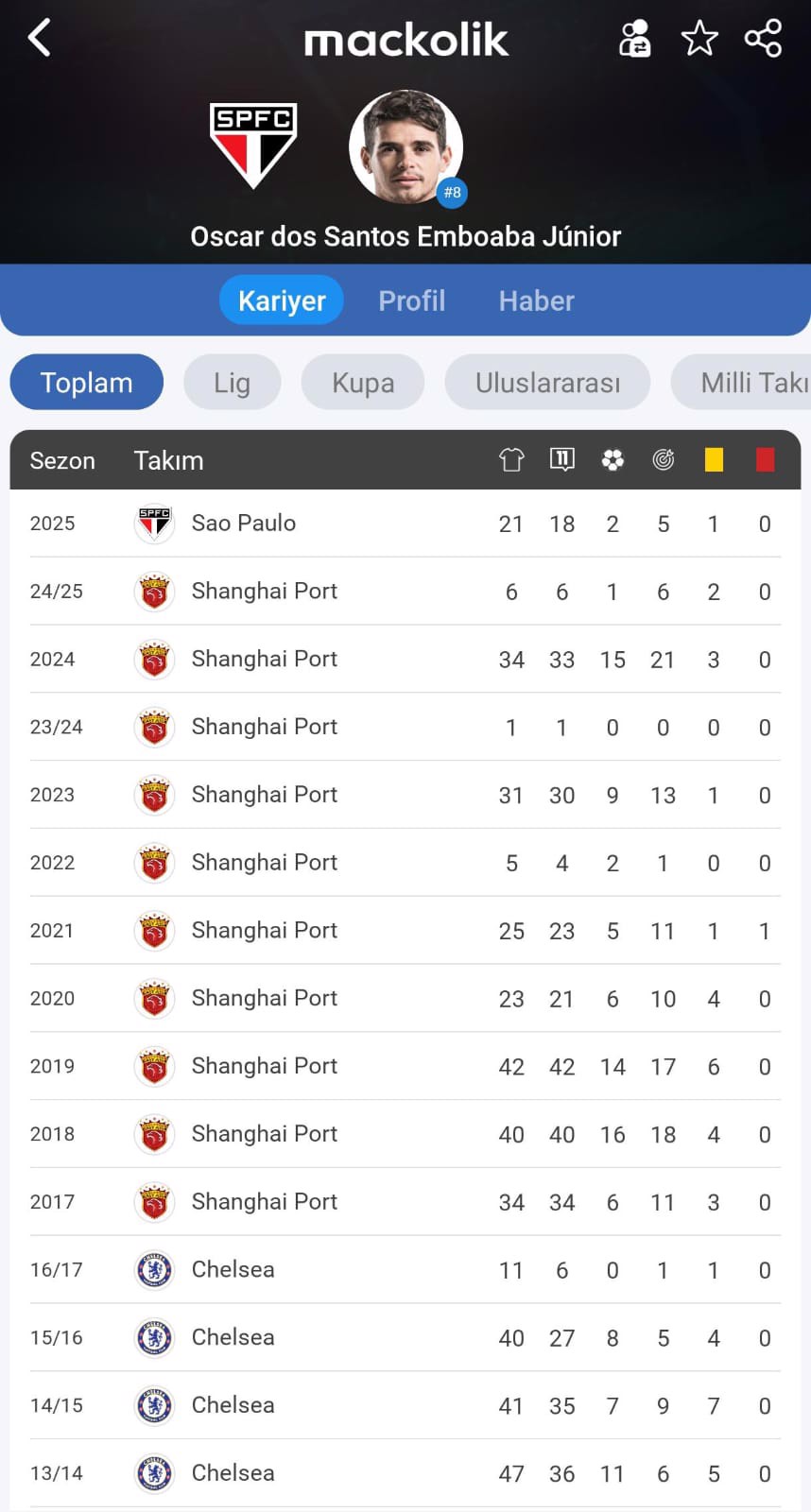The image size is (811, 1512).
Task: Select the Kariyer tab
Action: point(282,301)
